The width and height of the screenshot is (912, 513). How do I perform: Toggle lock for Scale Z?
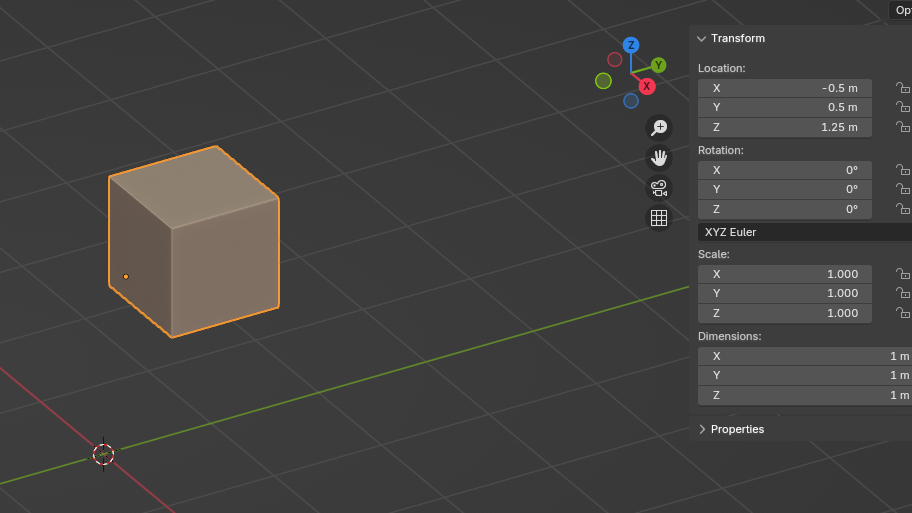(902, 313)
